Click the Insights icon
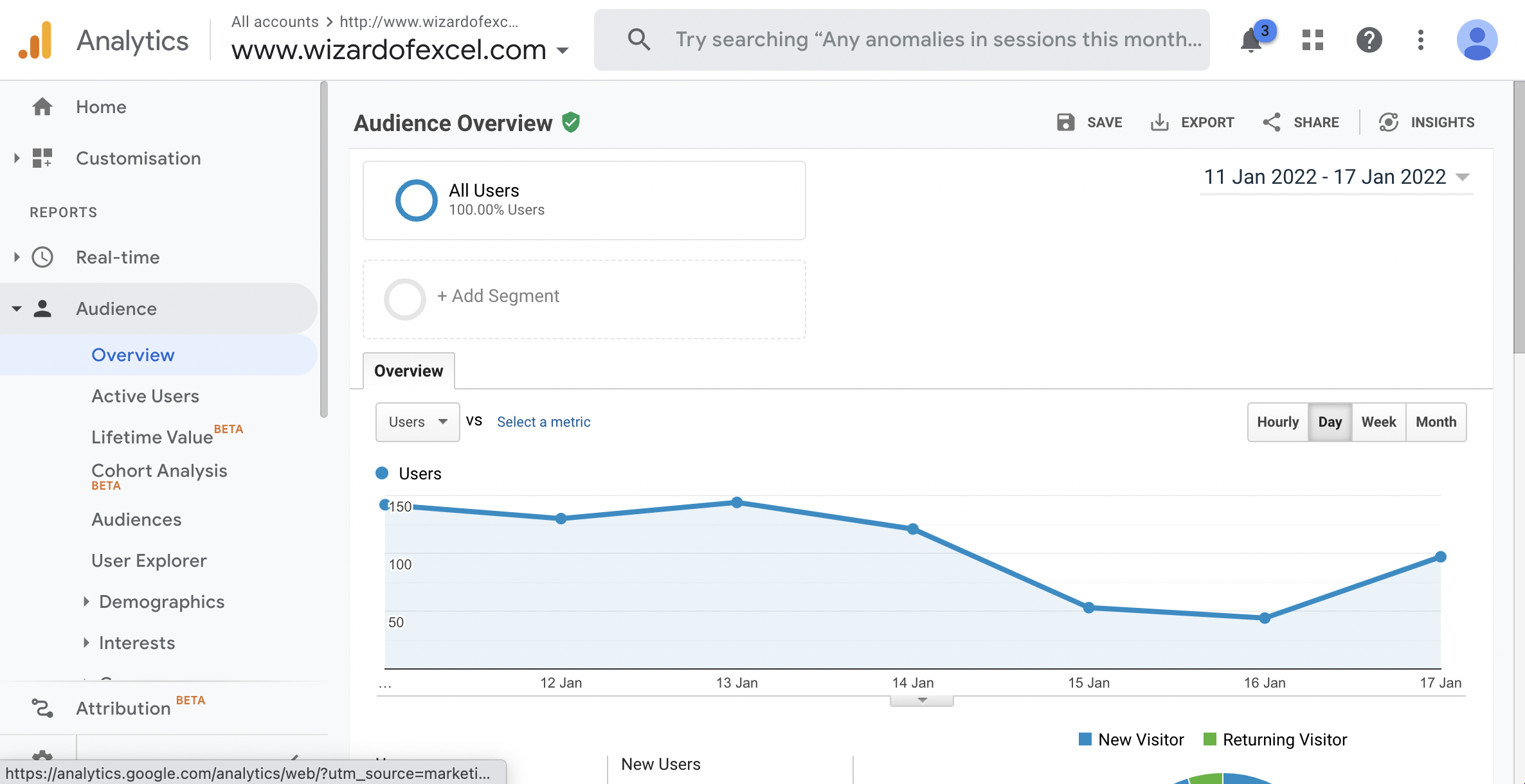 coord(1389,122)
